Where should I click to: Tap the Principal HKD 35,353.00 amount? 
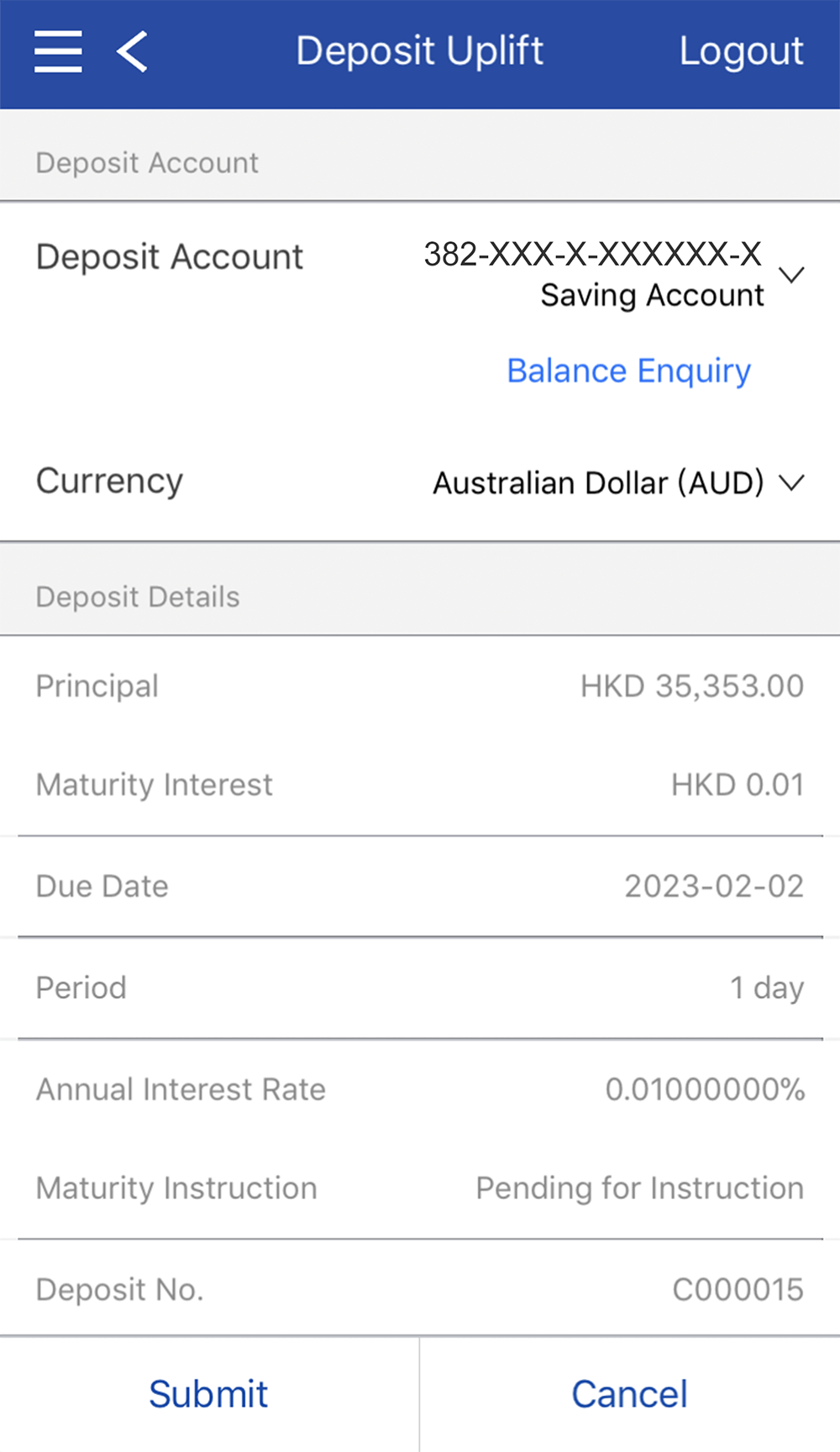(x=691, y=686)
